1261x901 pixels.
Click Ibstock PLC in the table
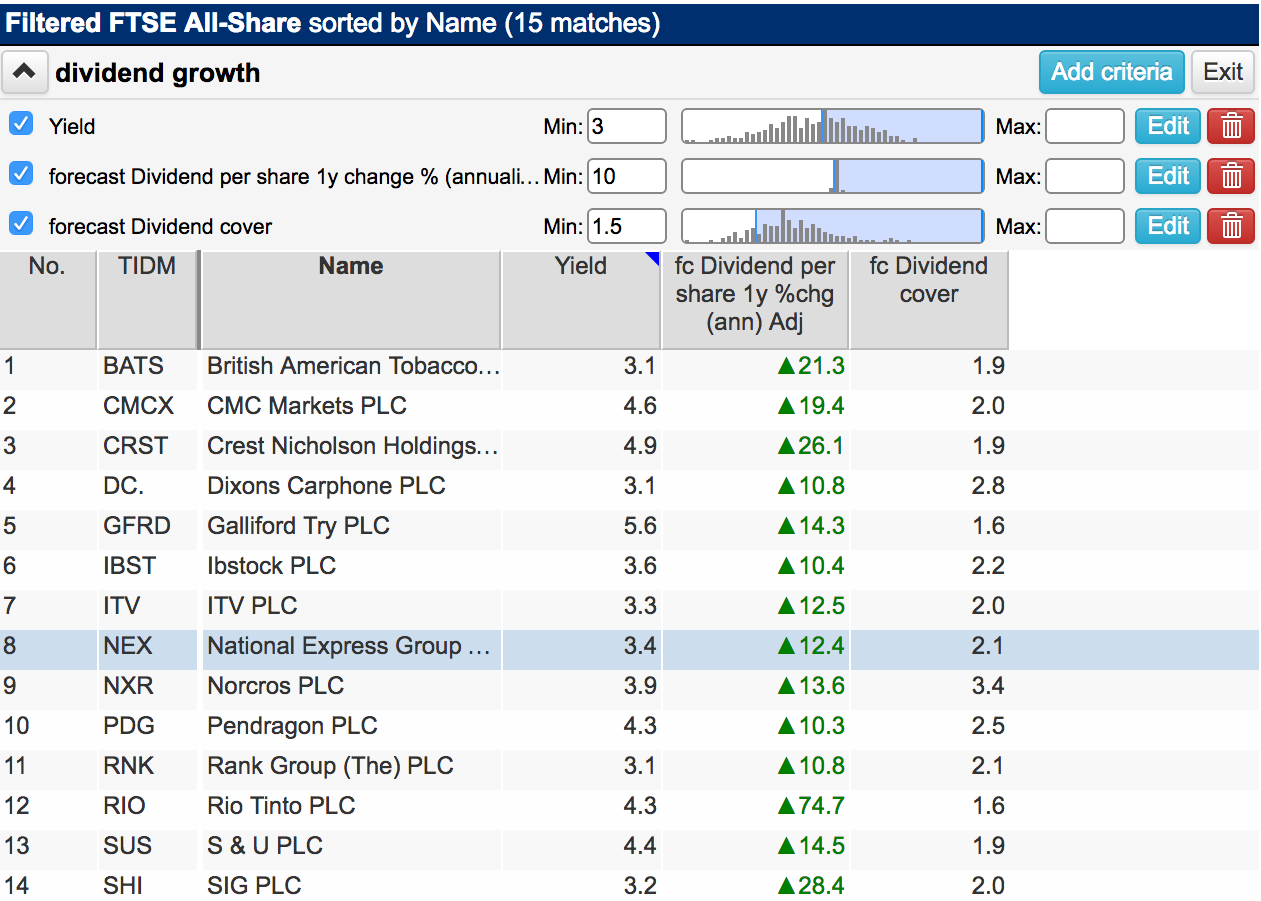pos(271,566)
